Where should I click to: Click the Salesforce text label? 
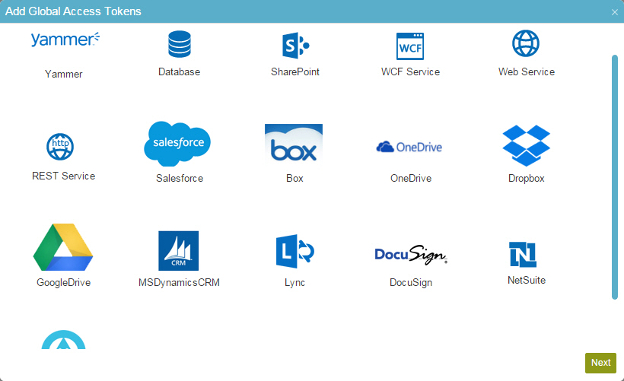pos(179,178)
